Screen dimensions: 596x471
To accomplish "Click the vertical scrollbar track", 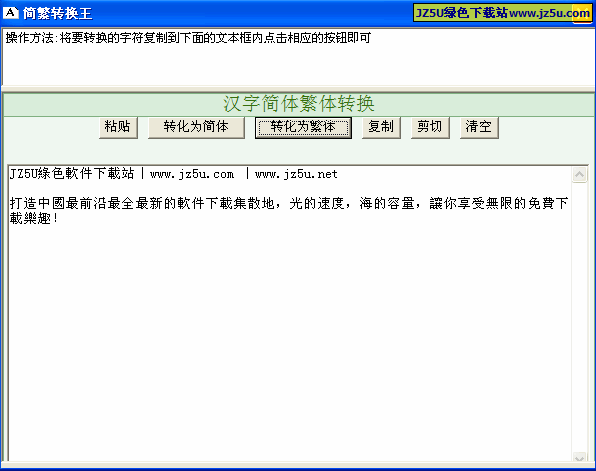I will 579,317.
